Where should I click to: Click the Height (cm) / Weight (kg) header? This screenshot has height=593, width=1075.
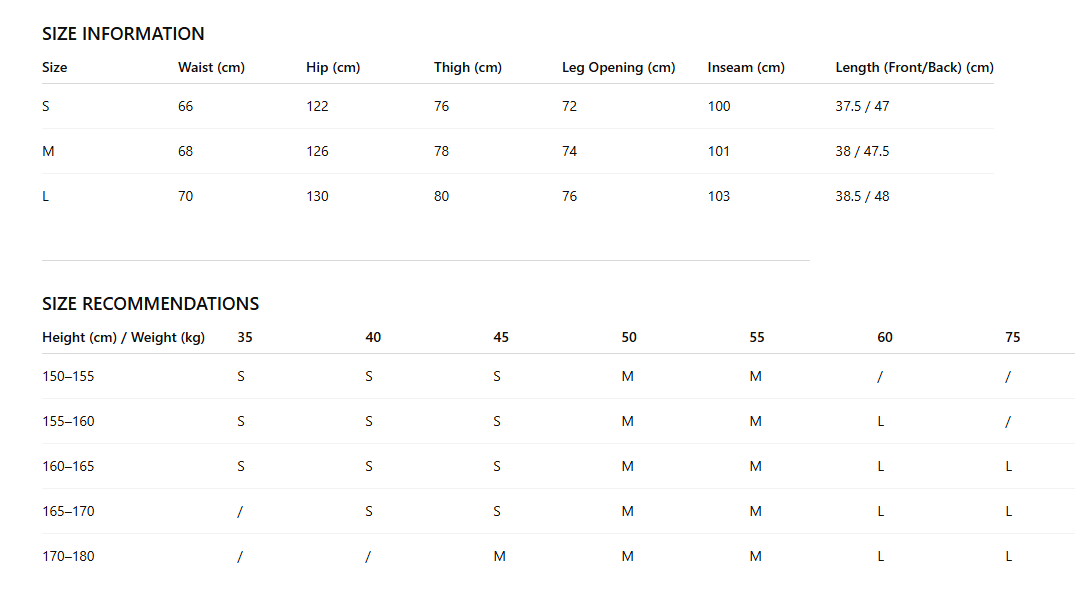(x=123, y=337)
